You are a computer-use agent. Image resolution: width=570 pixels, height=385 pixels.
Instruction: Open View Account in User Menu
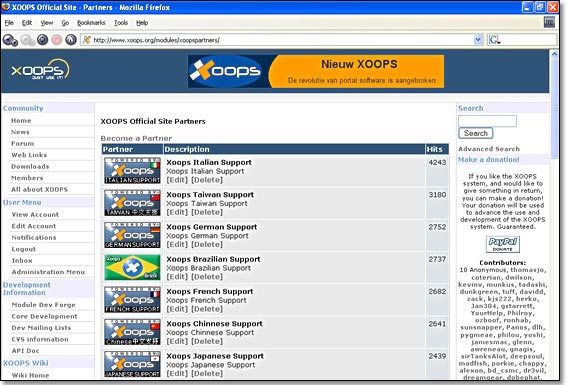[x=35, y=215]
